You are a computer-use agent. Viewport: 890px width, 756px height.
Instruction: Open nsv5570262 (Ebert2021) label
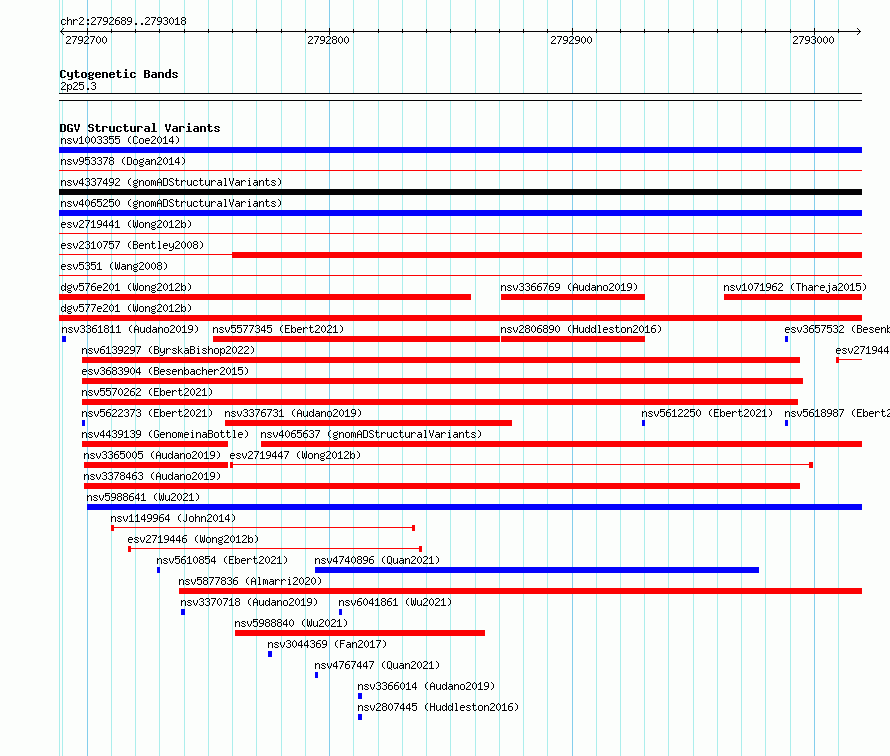coord(147,392)
